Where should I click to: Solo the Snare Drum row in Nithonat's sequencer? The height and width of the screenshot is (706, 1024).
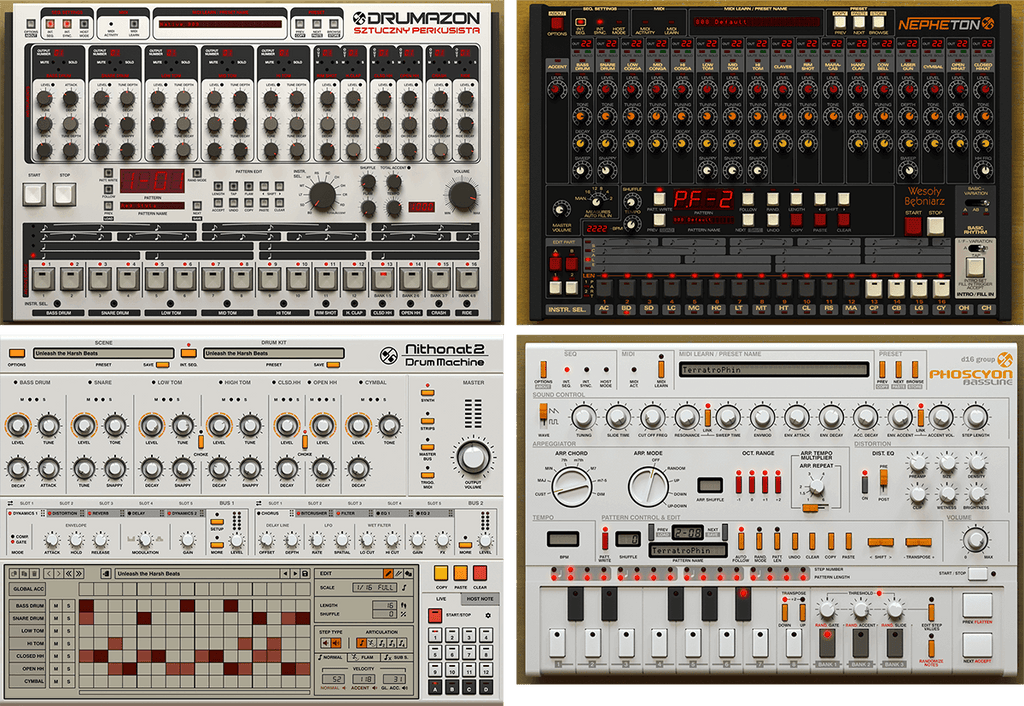(68, 618)
